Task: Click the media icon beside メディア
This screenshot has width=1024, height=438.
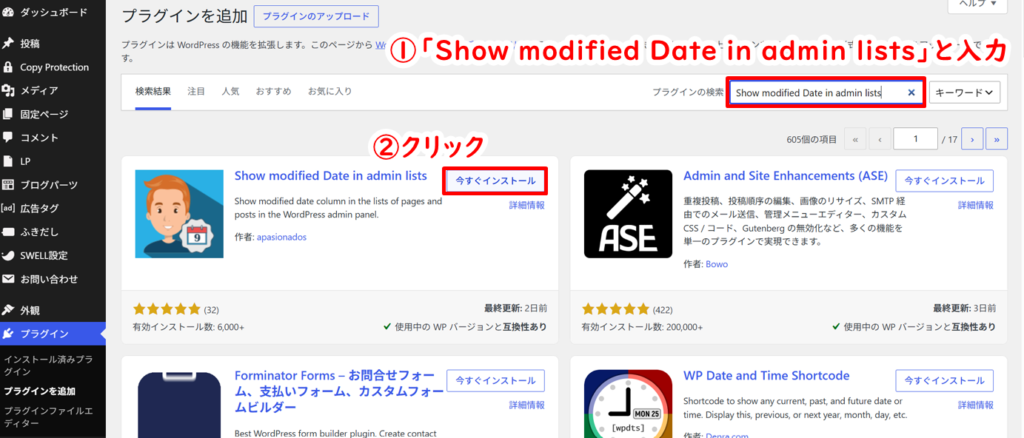Action: coord(8,91)
